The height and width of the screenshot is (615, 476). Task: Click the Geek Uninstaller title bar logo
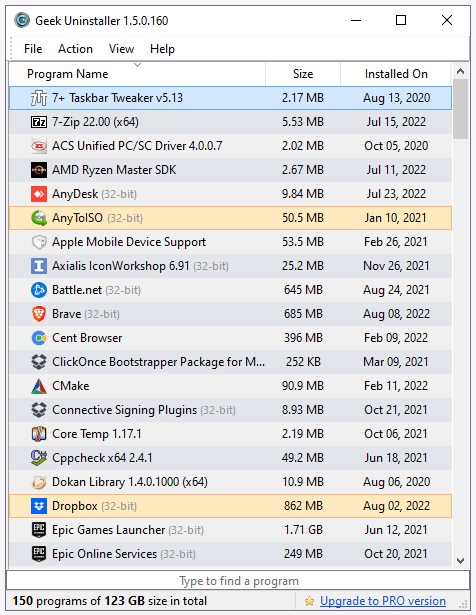pyautogui.click(x=22, y=20)
